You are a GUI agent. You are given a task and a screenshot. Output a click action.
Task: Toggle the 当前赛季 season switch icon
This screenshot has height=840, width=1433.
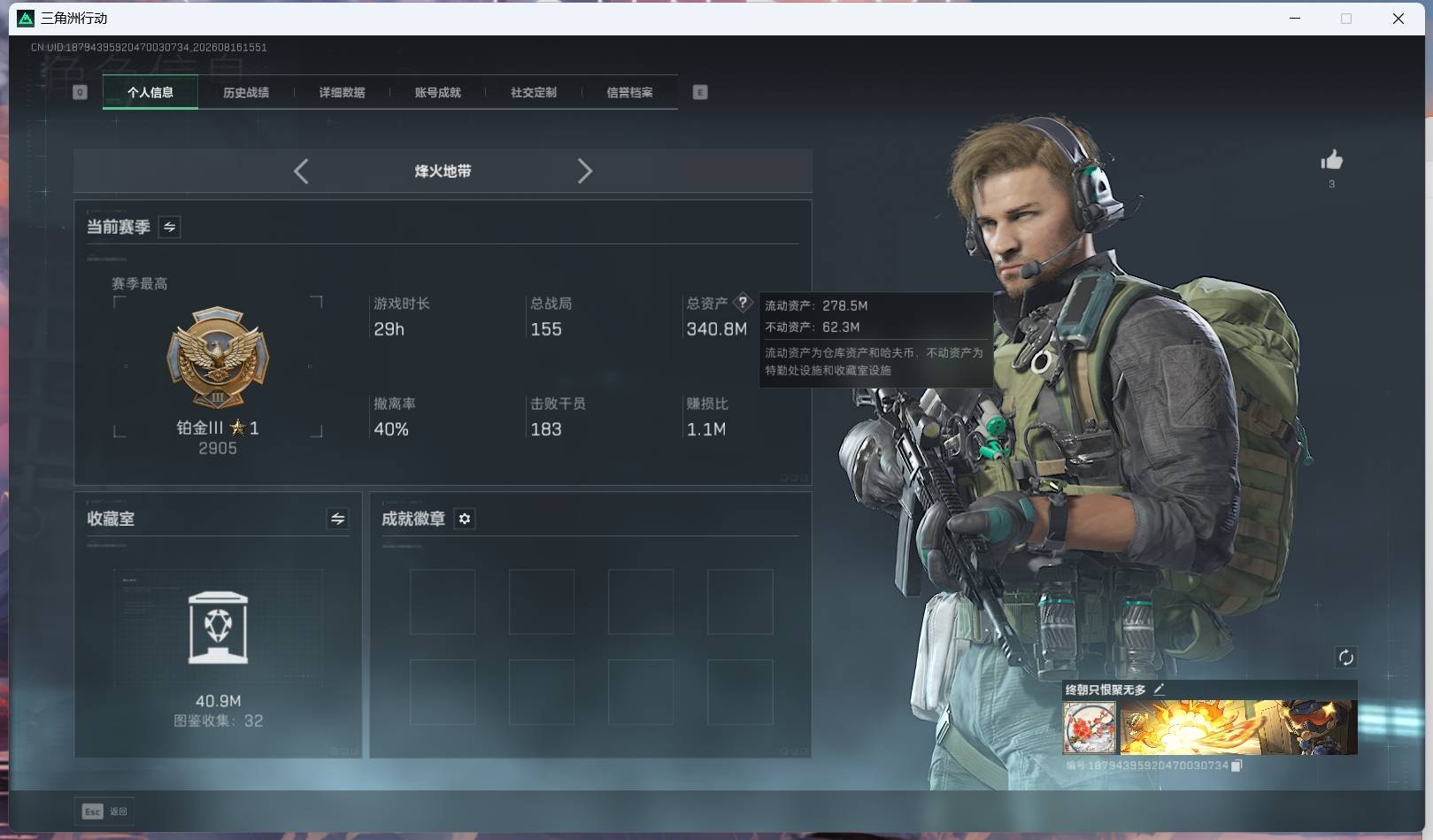(169, 227)
